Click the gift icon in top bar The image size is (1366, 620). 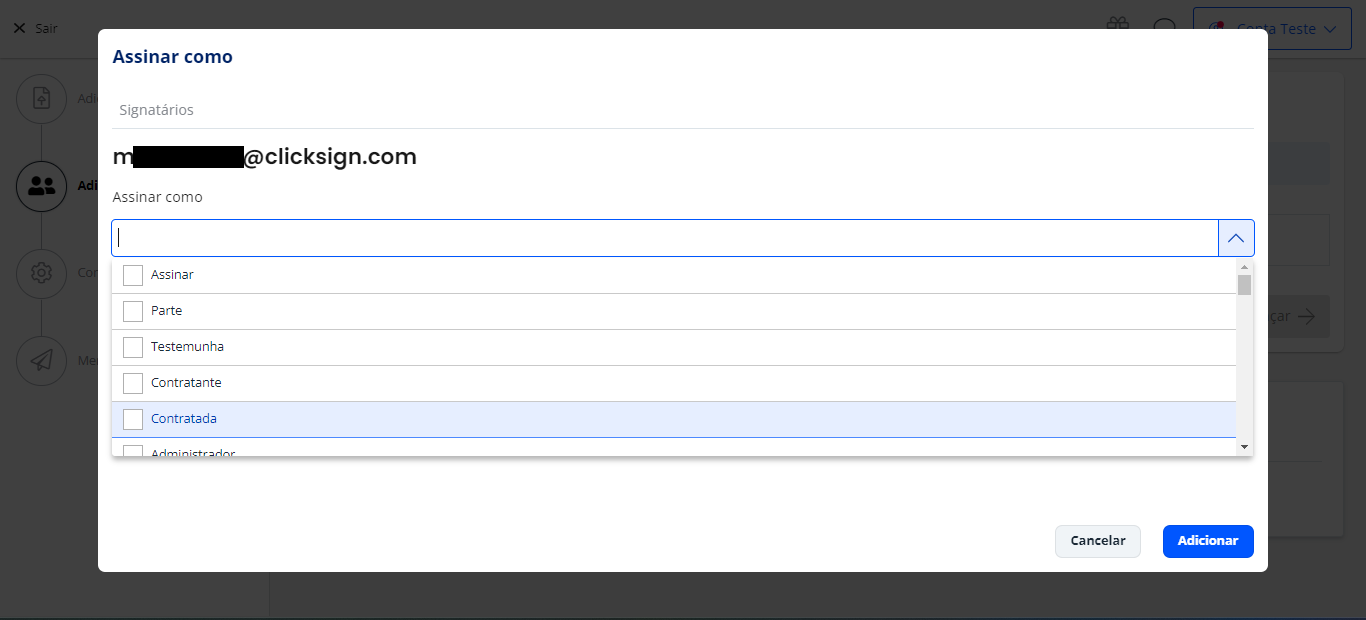1117,28
